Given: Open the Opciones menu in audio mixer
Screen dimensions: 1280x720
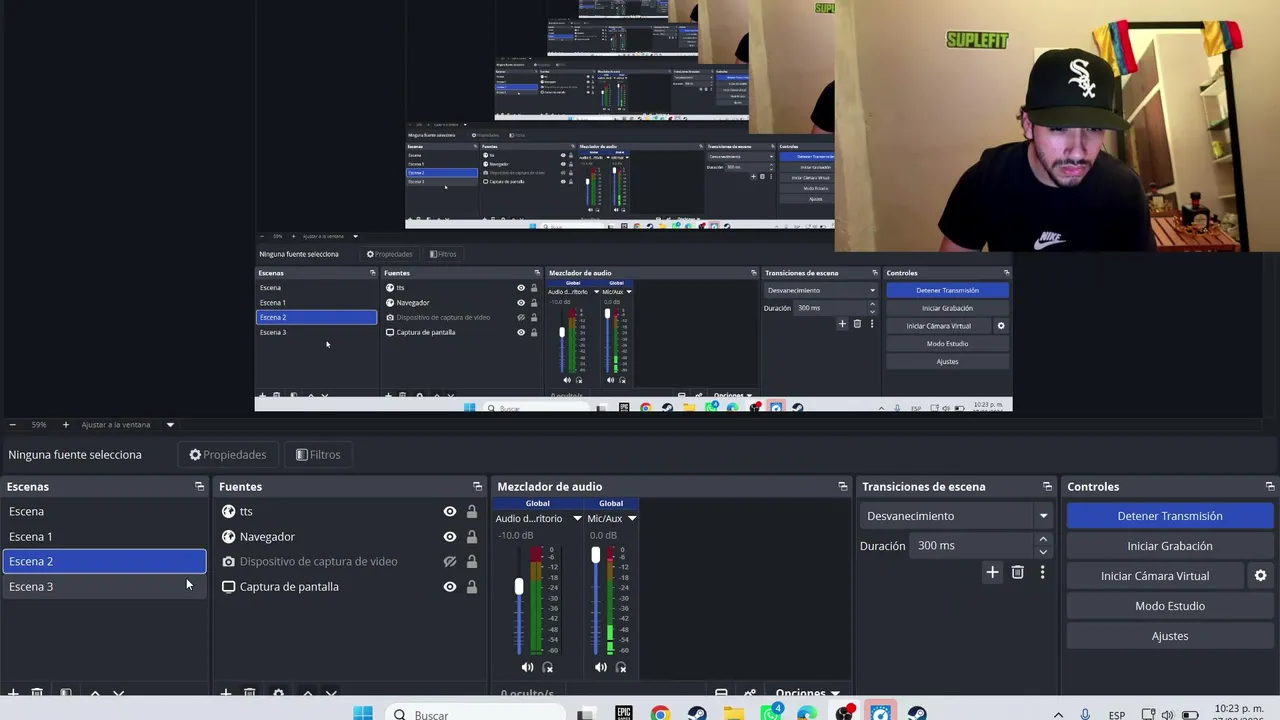Looking at the screenshot, I should (x=807, y=693).
